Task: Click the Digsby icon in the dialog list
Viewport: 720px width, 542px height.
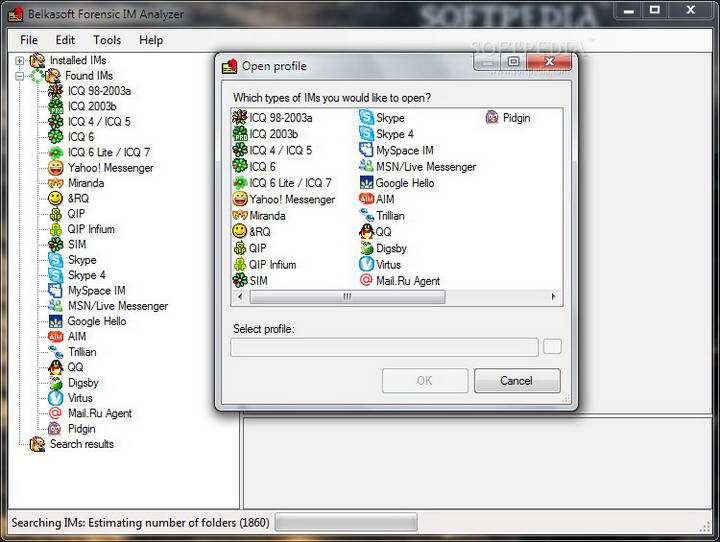Action: [x=366, y=248]
